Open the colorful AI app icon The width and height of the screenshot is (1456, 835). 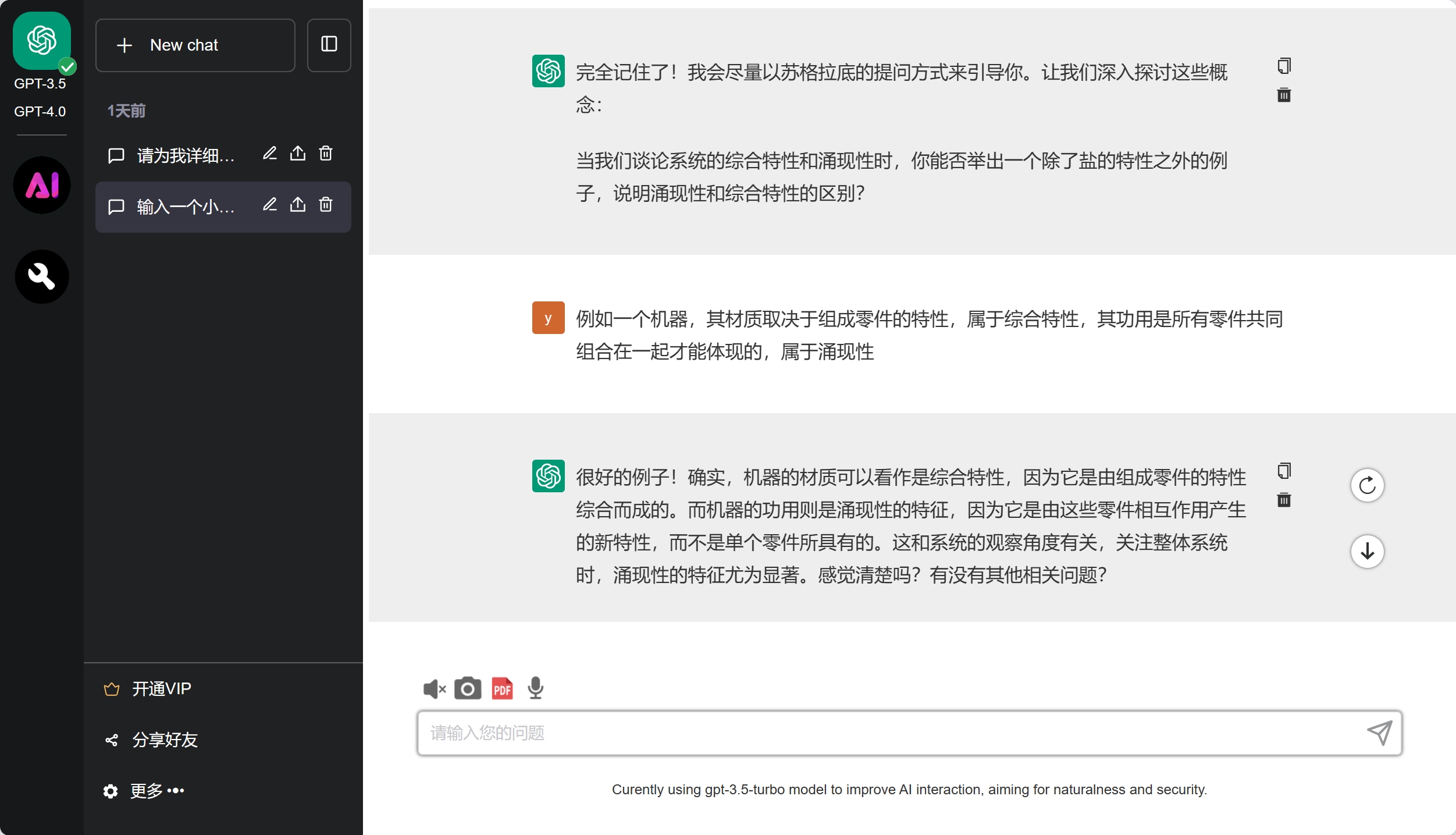[41, 185]
